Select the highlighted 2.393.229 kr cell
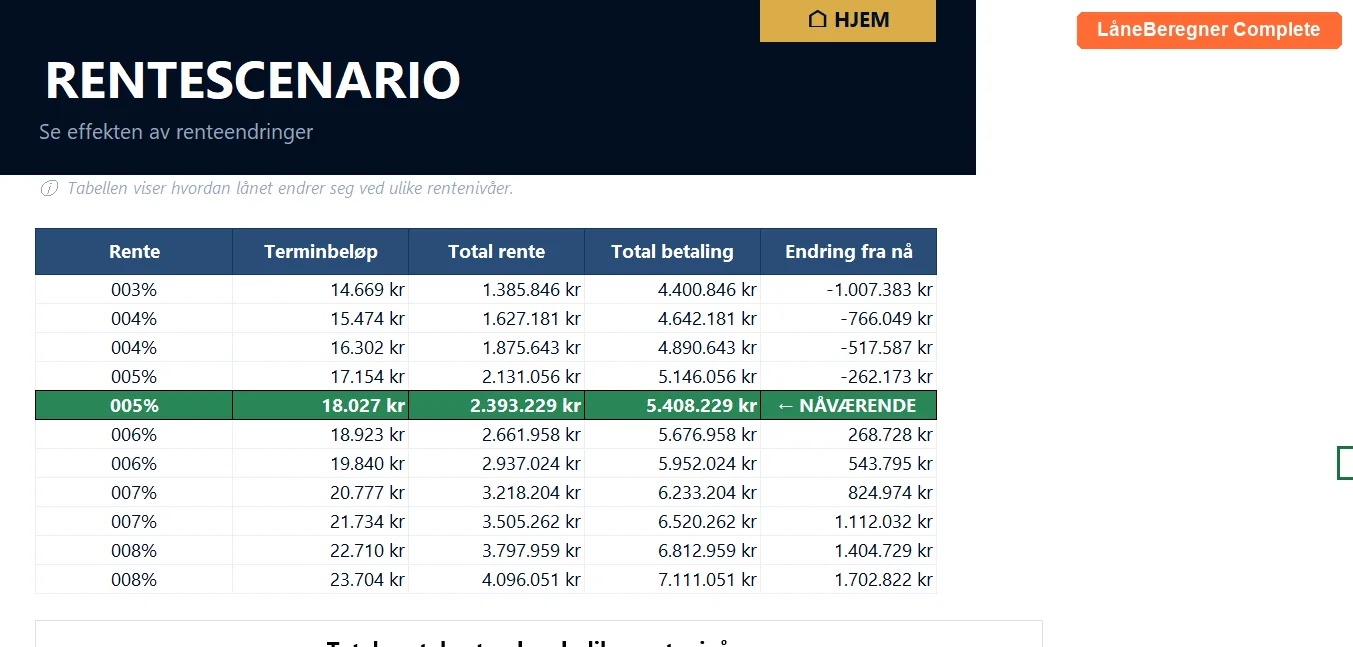 (x=497, y=406)
